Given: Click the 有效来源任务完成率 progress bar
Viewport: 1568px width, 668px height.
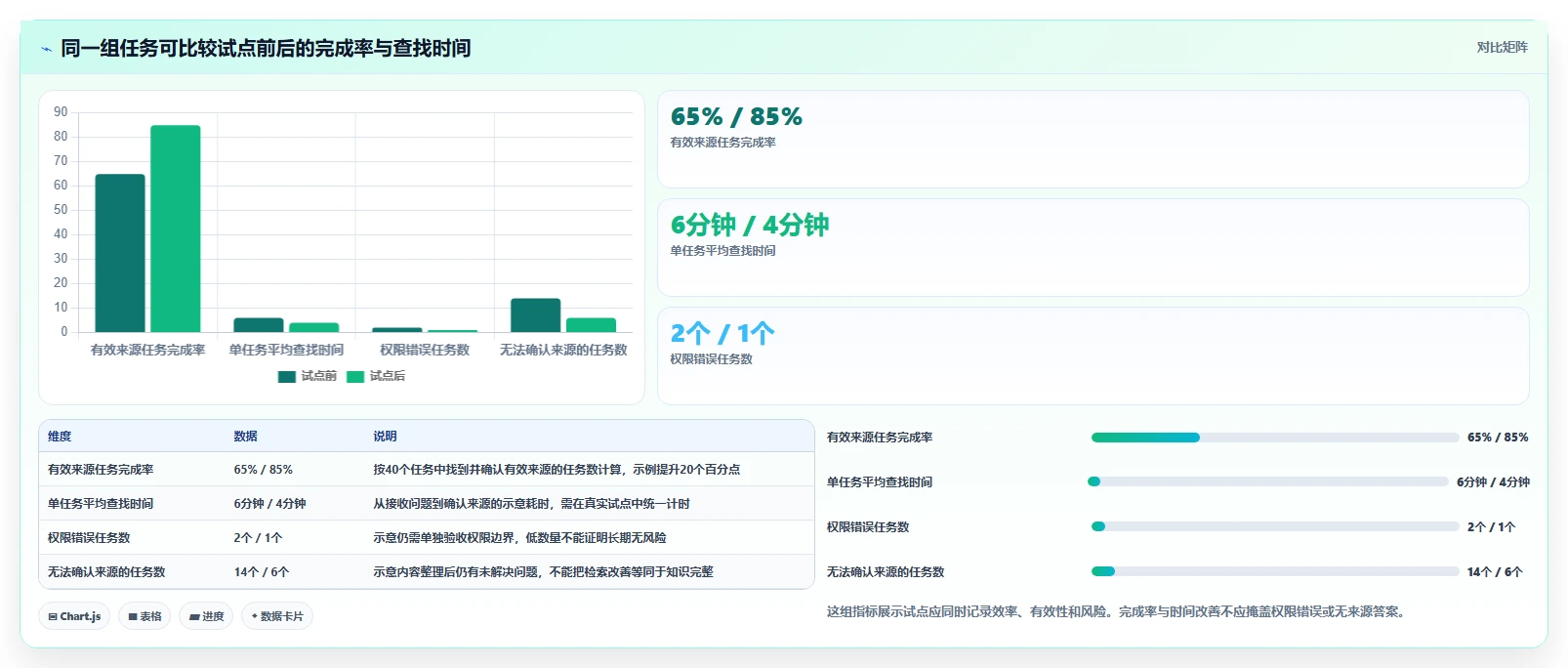Looking at the screenshot, I should pyautogui.click(x=1274, y=438).
